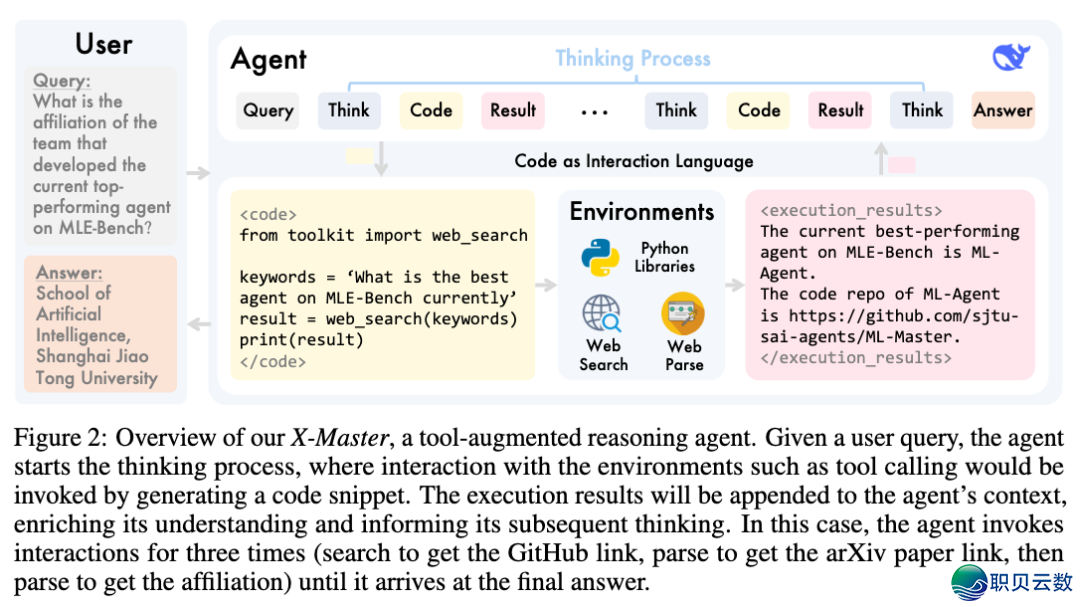Click the "Code as Interaction Language" text
Screen dimensions: 1080x607
click(x=634, y=161)
